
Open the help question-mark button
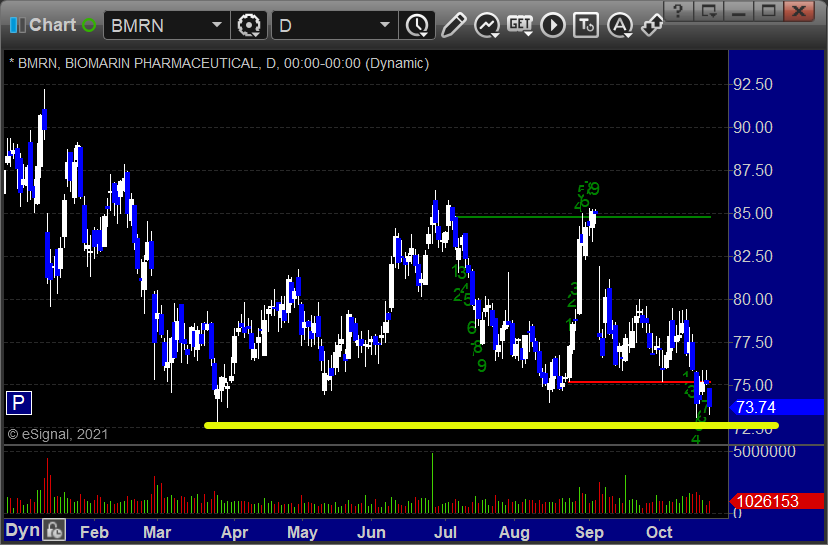(x=678, y=11)
